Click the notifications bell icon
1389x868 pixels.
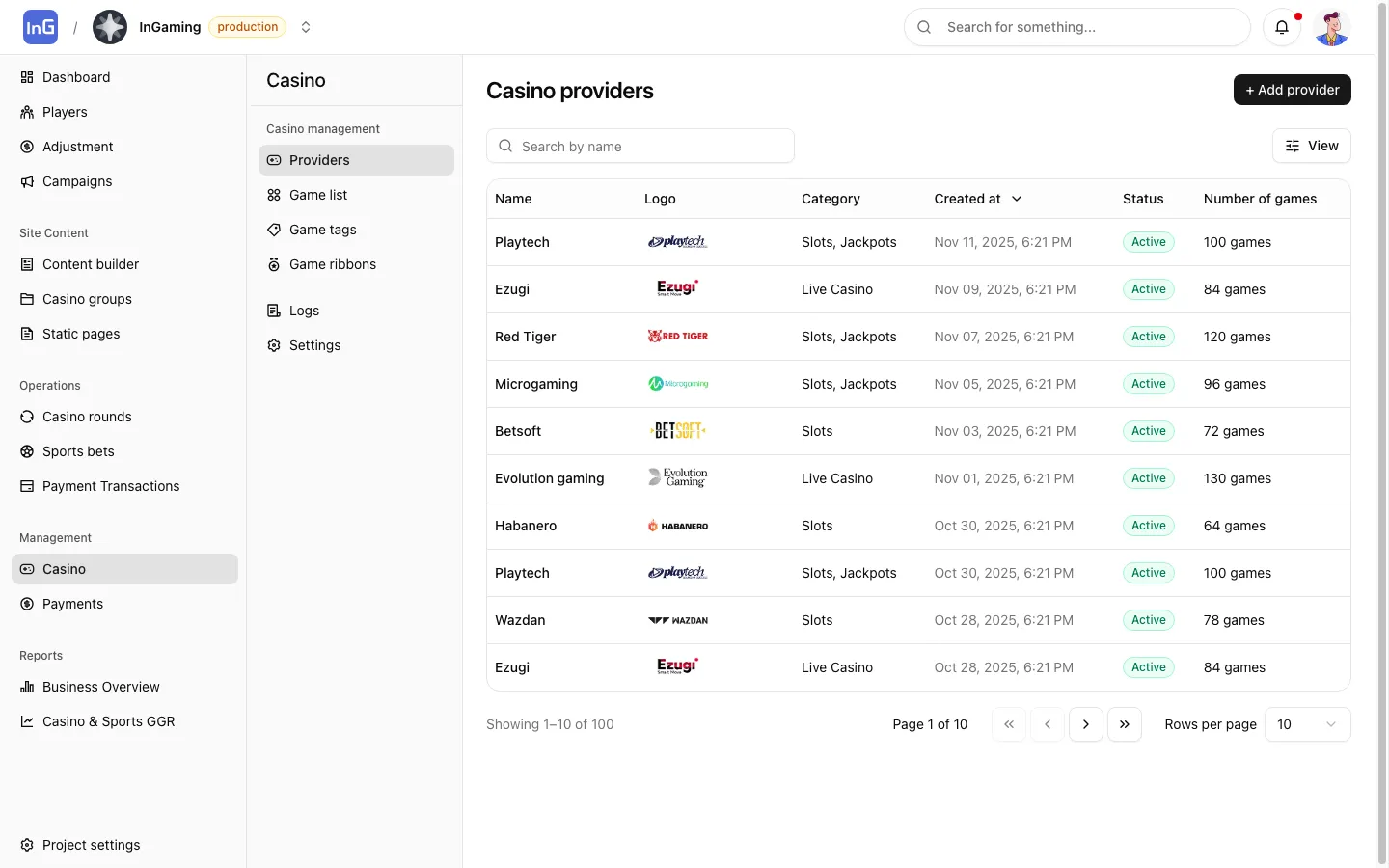point(1282,27)
